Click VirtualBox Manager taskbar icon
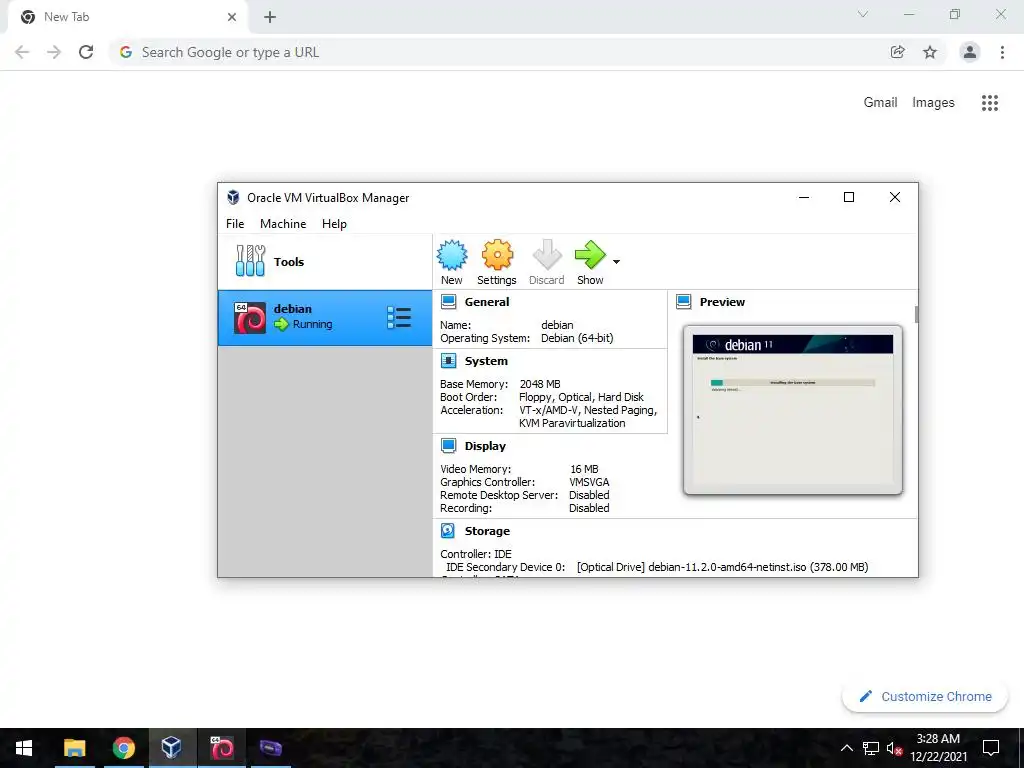The height and width of the screenshot is (768, 1024). 172,748
